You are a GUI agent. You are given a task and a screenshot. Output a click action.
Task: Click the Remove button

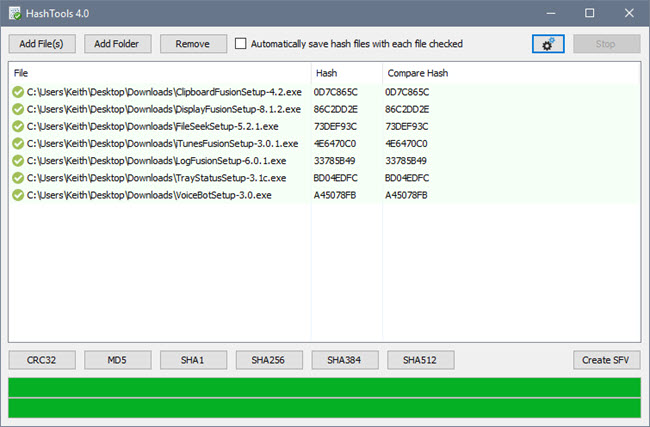193,44
